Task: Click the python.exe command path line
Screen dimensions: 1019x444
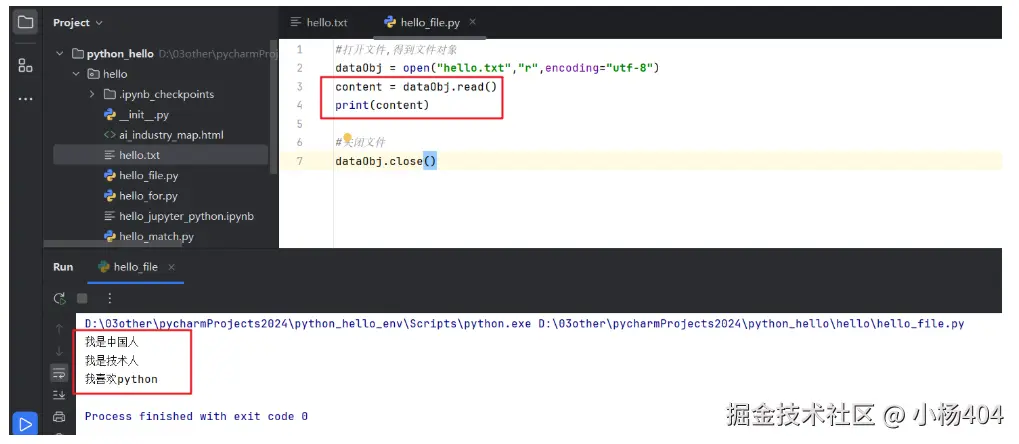Action: pyautogui.click(x=524, y=323)
